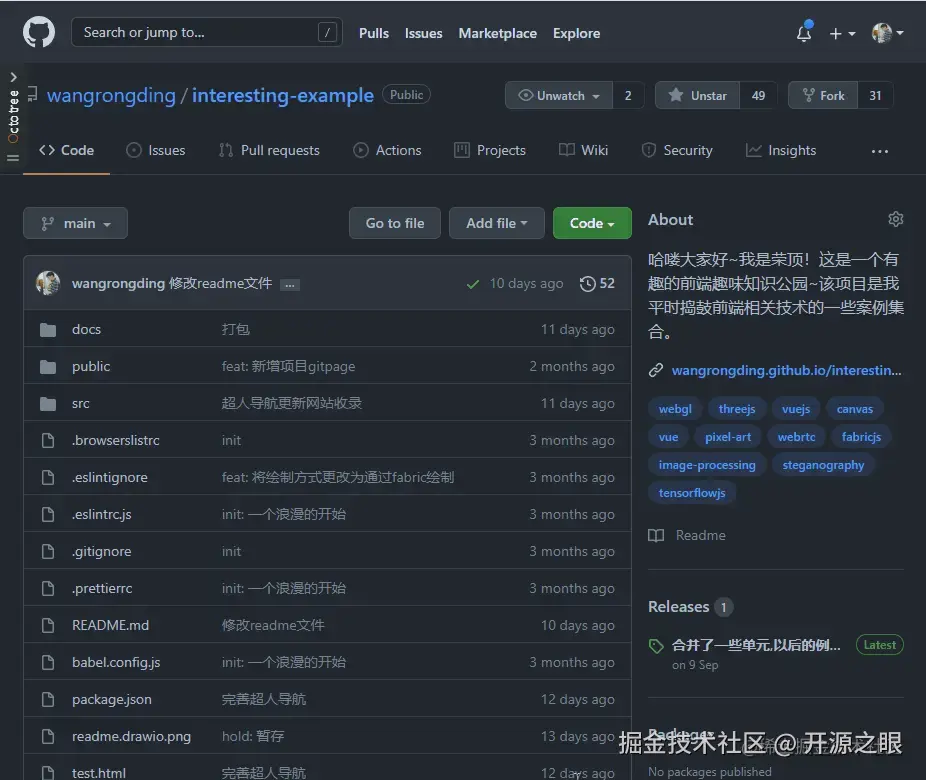Toggle the Unstar button

tap(697, 96)
